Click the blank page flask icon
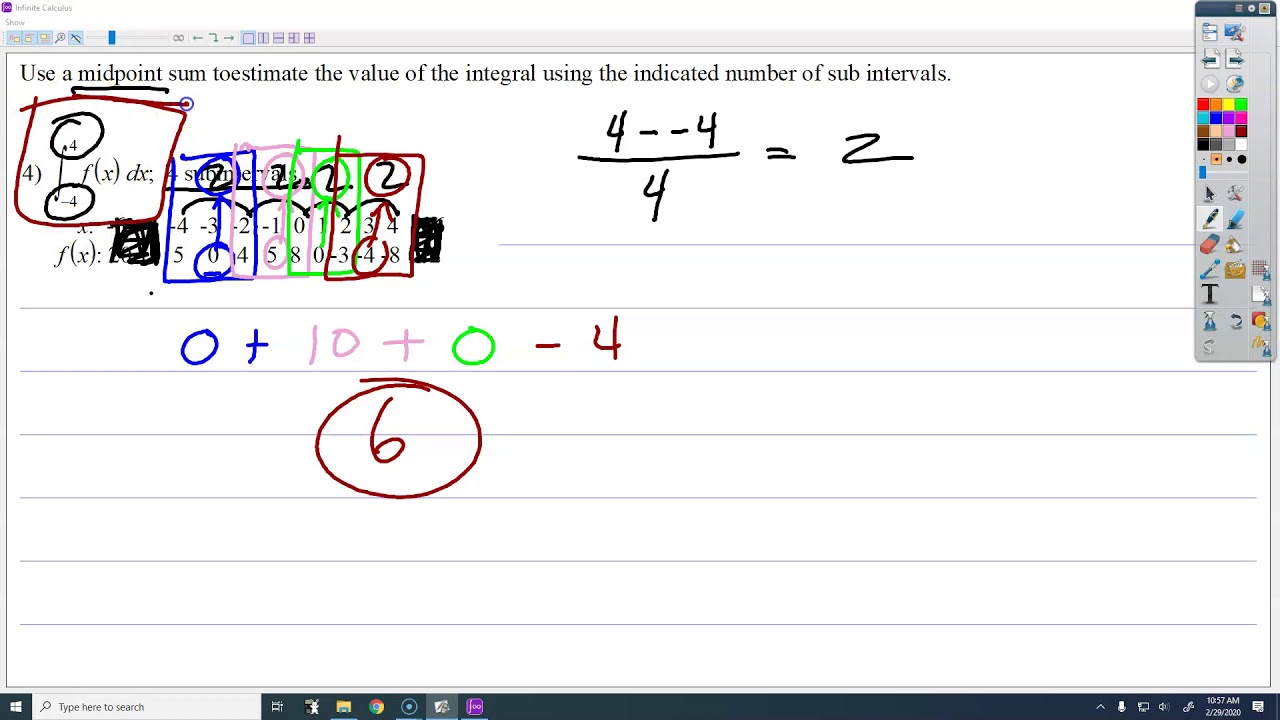 (1260, 295)
